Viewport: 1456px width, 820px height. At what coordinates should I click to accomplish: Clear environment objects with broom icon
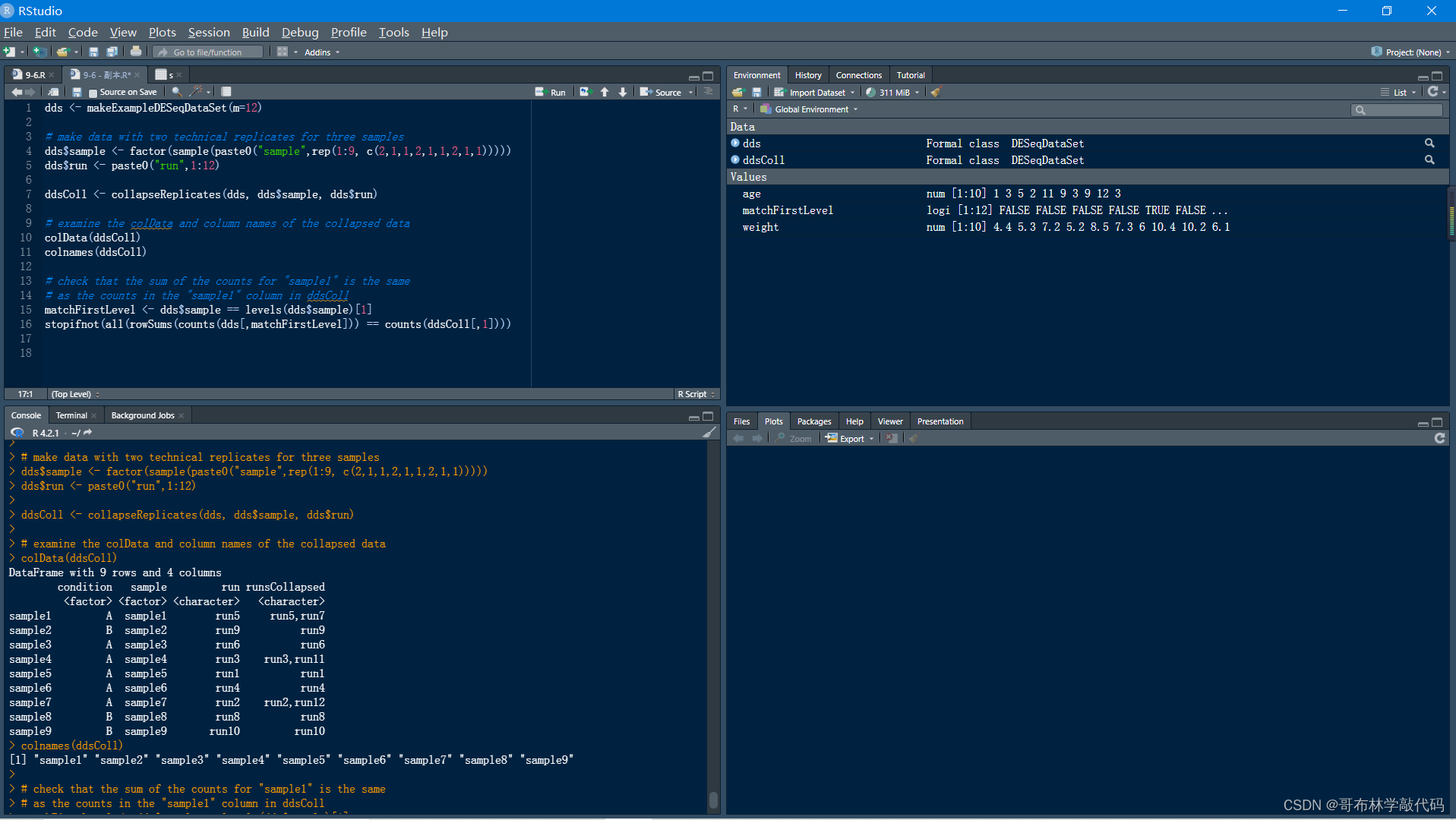coord(936,92)
